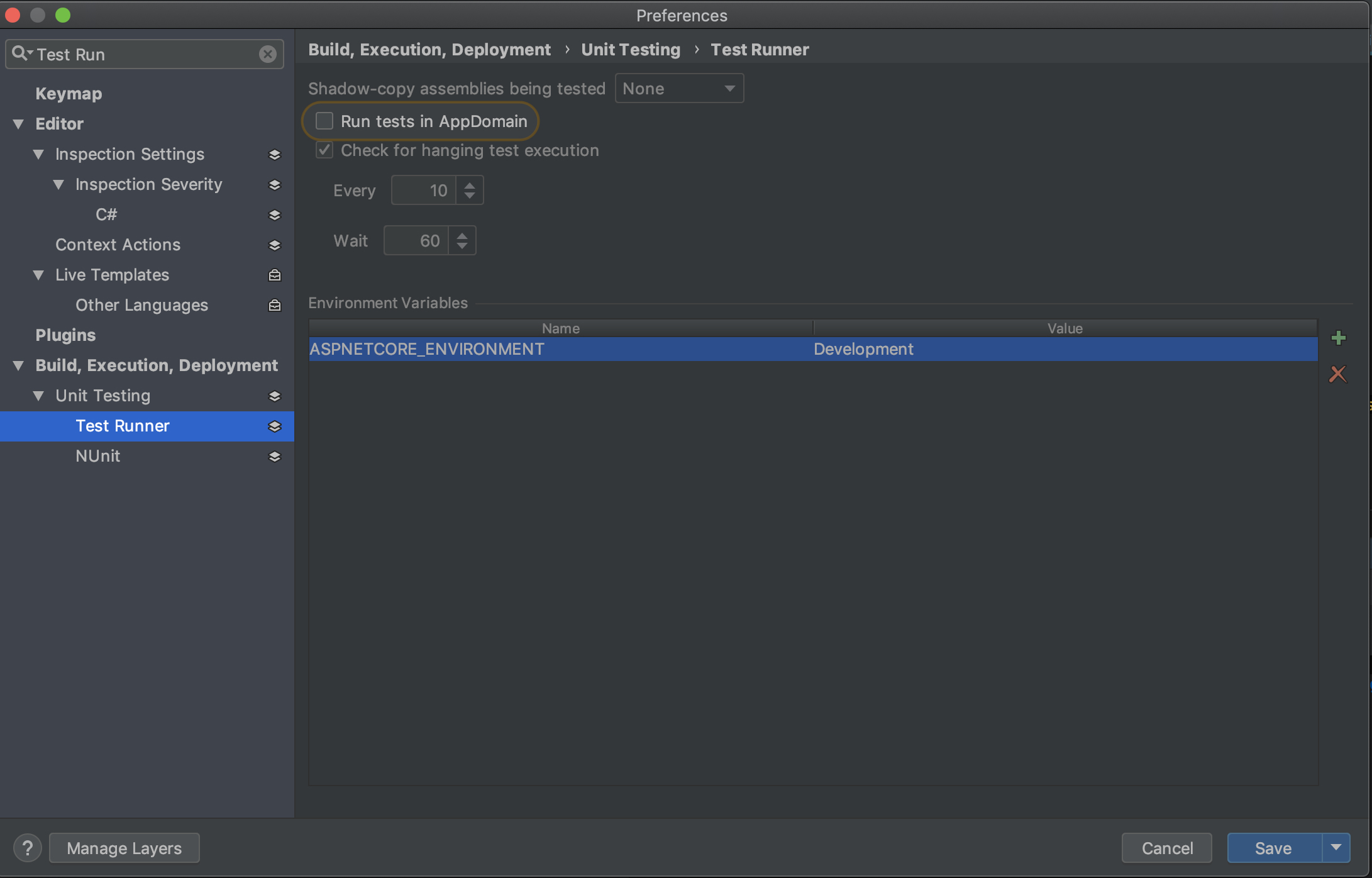Screen dimensions: 1372x878
Task: Click layer icon next to NUnit
Action: 274,457
